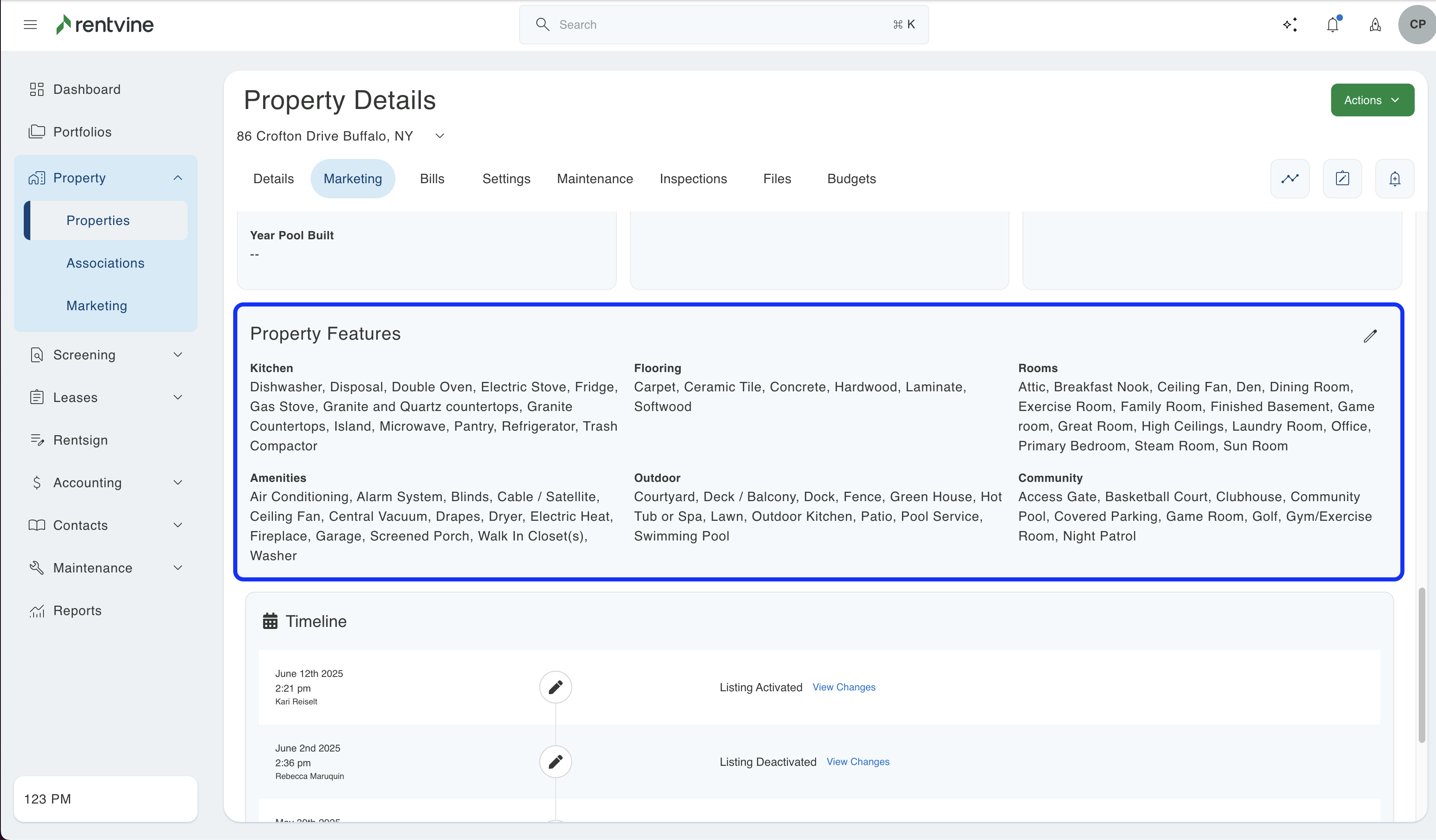Expand the Screening menu chevron
This screenshot has width=1436, height=840.
[178, 354]
